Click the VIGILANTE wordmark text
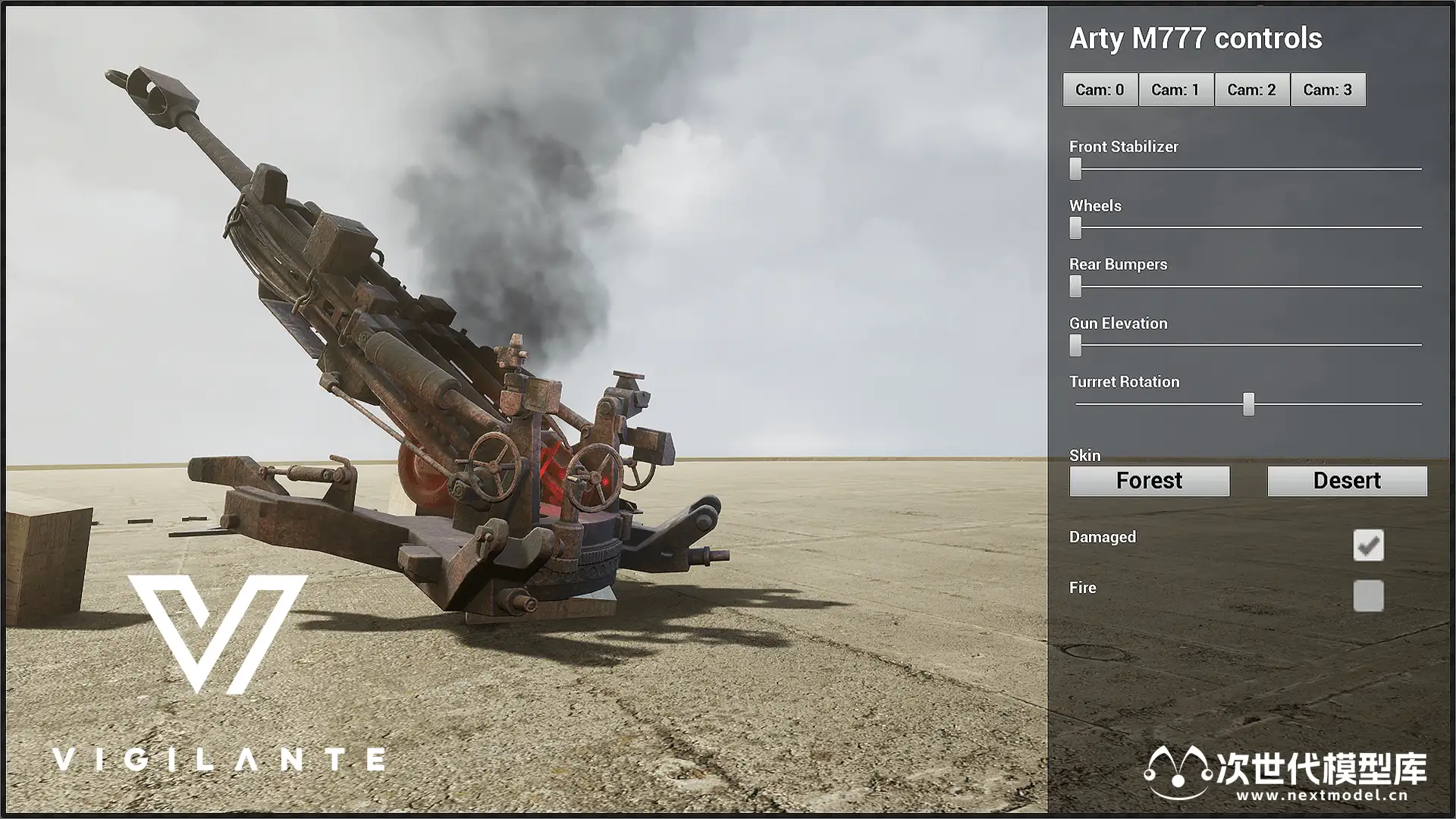The image size is (1456, 819). pos(218,759)
